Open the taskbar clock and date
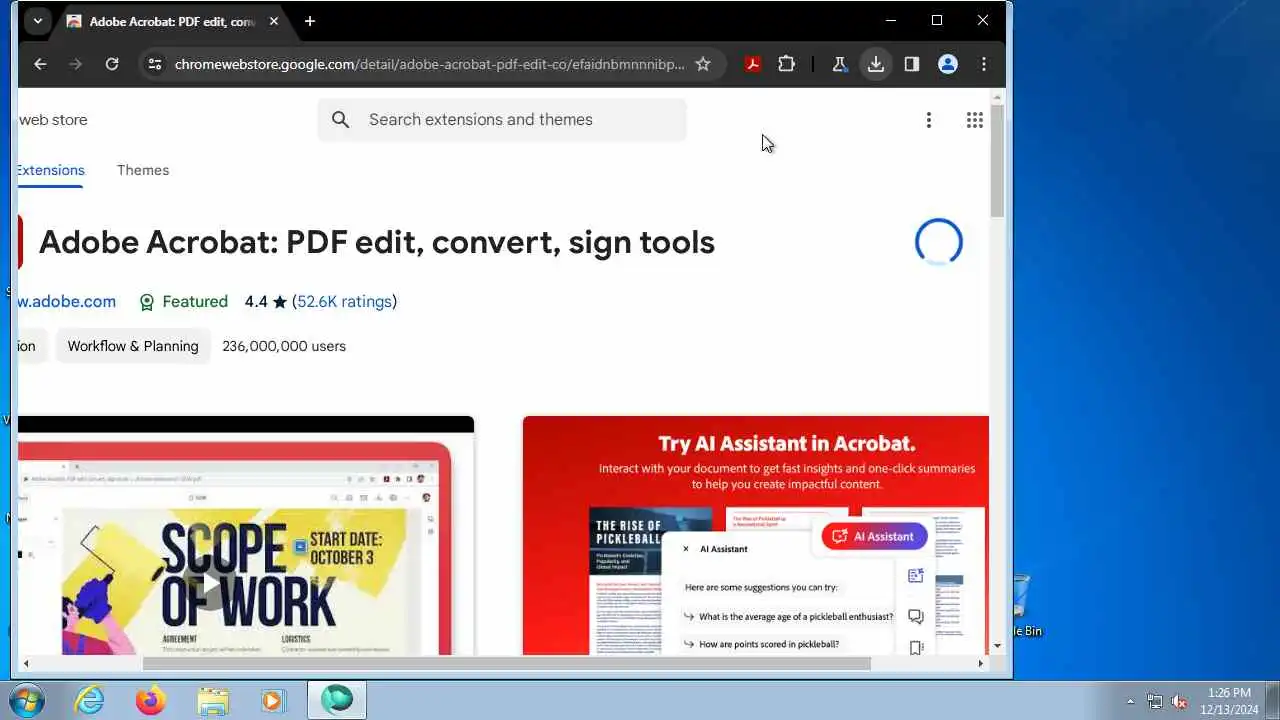1280x720 pixels. (x=1230, y=701)
